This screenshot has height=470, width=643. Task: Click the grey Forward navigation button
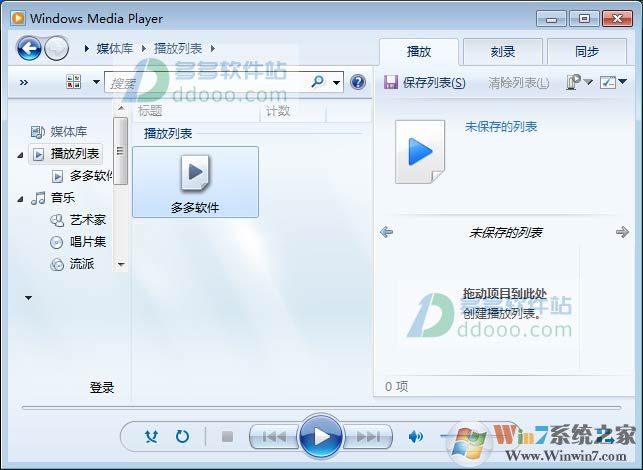56,48
